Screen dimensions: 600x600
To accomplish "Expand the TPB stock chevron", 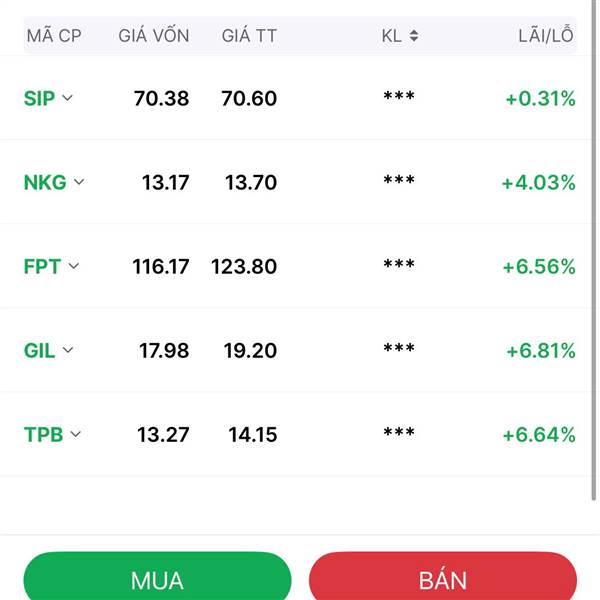I will [76, 434].
